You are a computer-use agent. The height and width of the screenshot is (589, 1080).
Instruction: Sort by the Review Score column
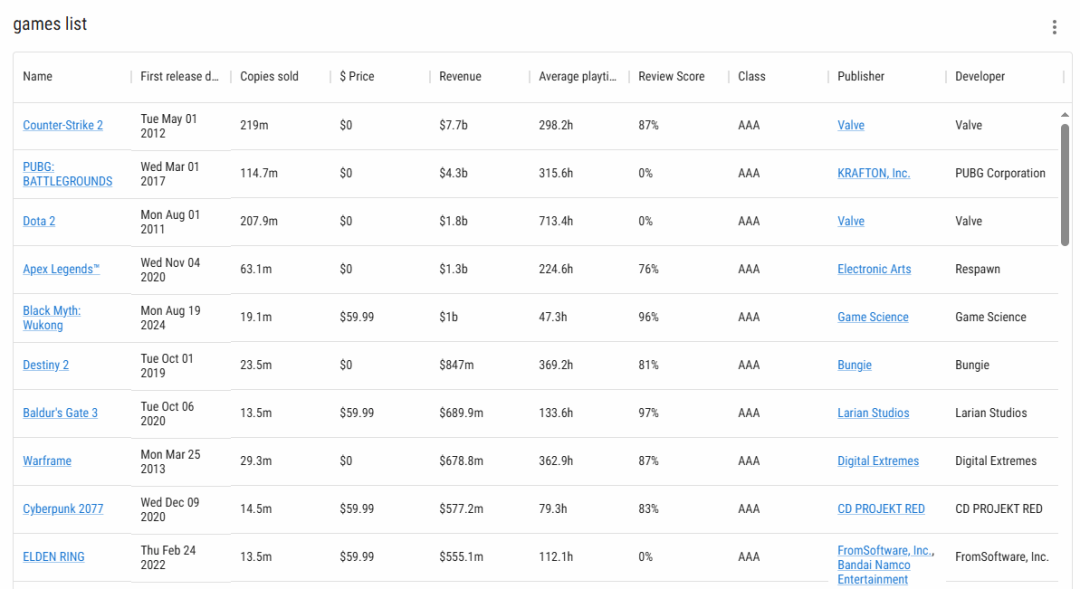click(672, 76)
